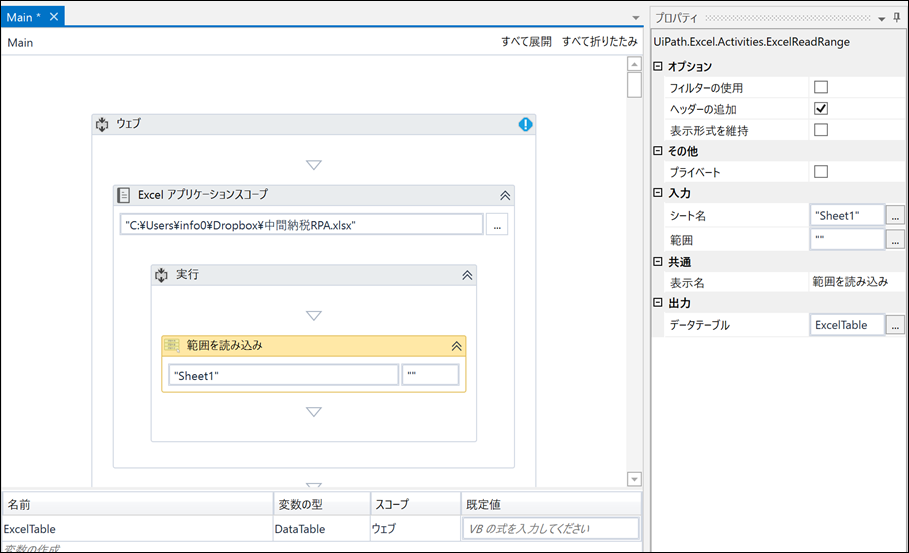
Task: Click すべて折りたたみ to collapse all
Action: [x=599, y=41]
